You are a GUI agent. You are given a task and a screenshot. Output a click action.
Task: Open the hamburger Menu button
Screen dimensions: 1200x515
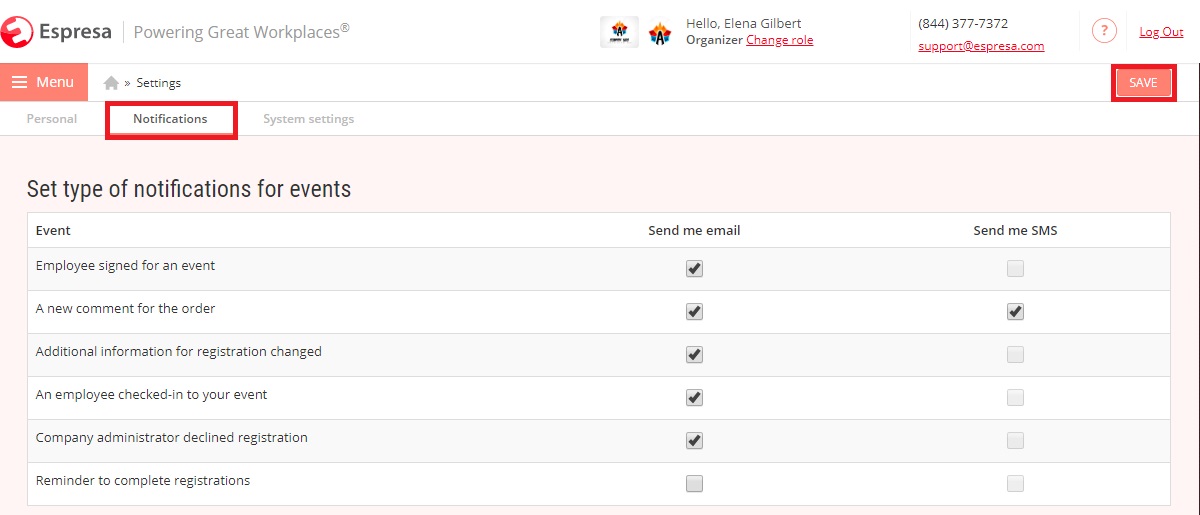(44, 82)
